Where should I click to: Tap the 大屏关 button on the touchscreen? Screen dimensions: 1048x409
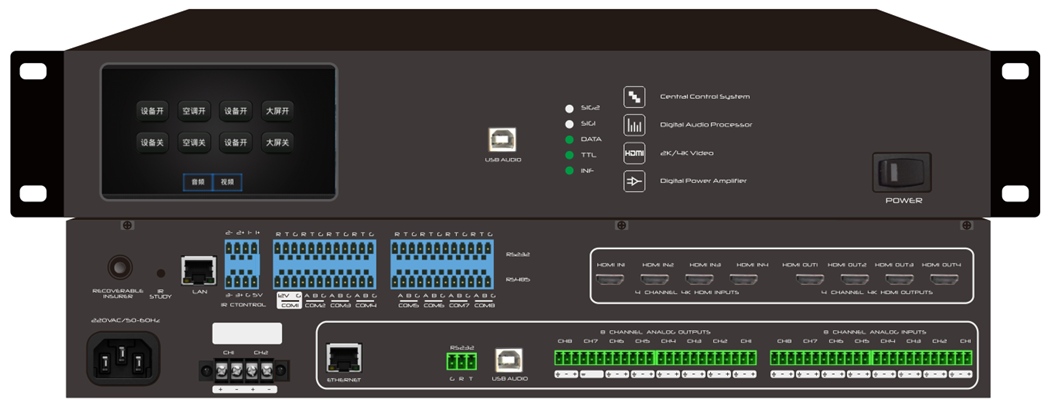point(276,143)
